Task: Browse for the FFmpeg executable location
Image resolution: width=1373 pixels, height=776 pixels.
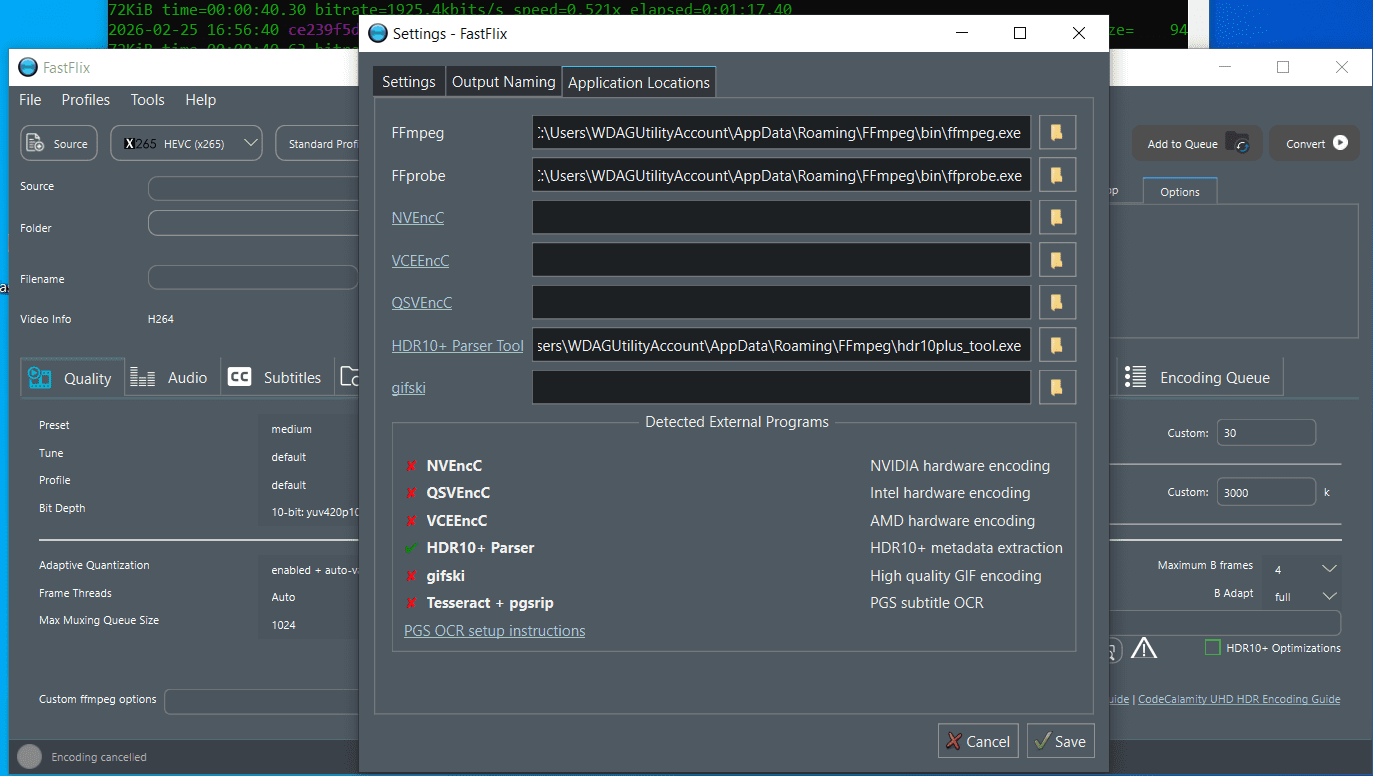Action: 1057,133
